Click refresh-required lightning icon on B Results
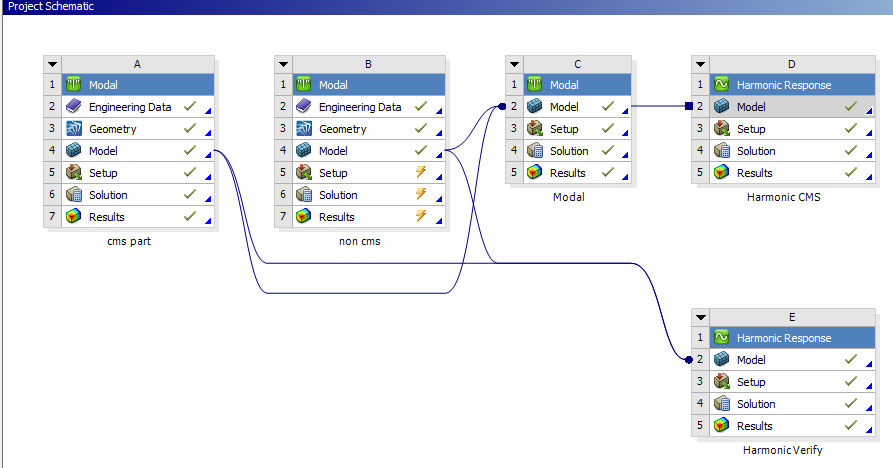The image size is (893, 468). [421, 216]
